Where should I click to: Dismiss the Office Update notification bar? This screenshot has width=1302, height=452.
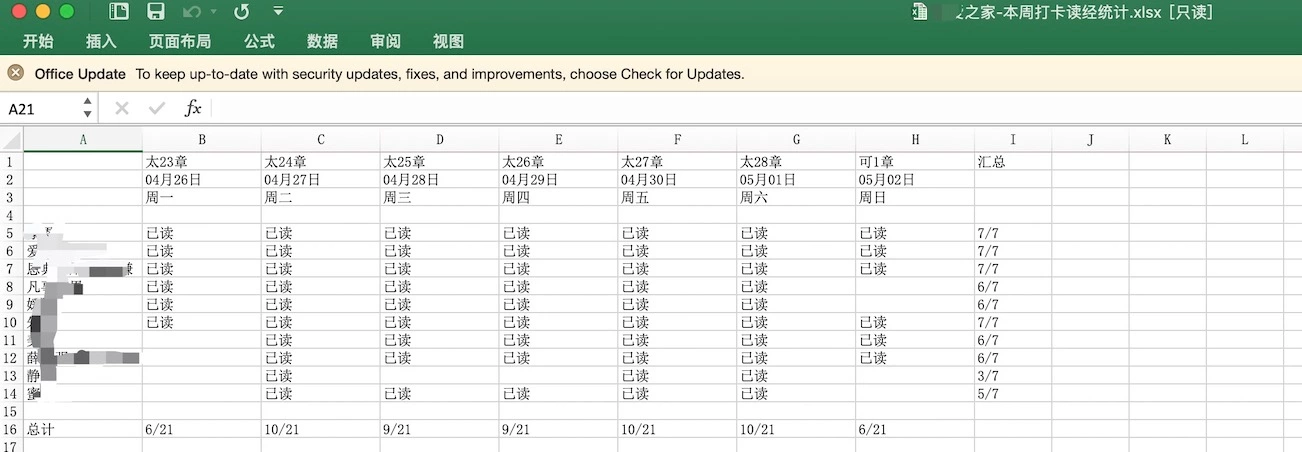[16, 73]
